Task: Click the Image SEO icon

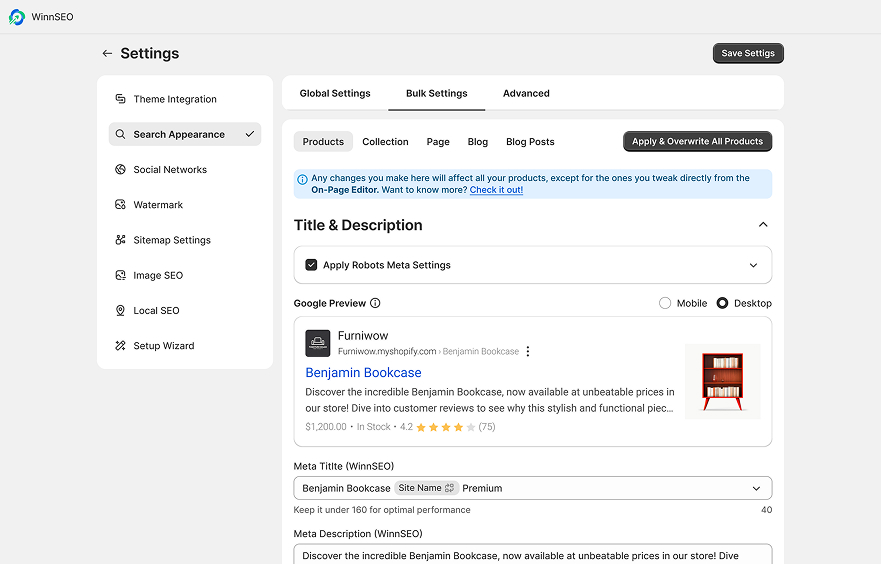Action: point(120,275)
